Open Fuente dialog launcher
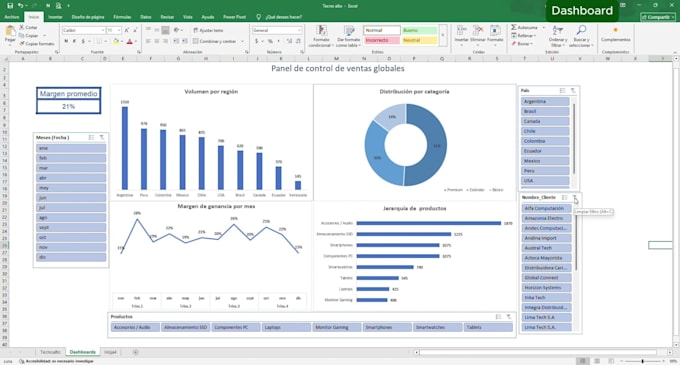Image resolution: width=680 pixels, height=365 pixels. click(x=139, y=52)
